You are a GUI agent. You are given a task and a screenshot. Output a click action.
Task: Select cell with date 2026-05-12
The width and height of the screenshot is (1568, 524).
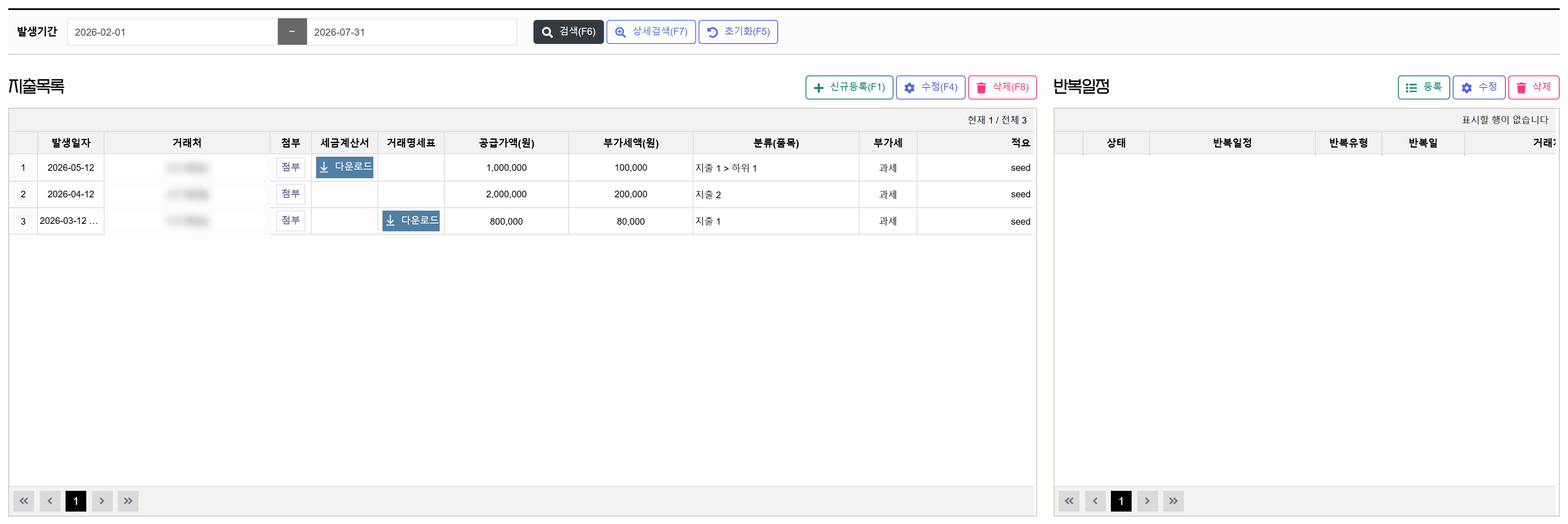71,168
